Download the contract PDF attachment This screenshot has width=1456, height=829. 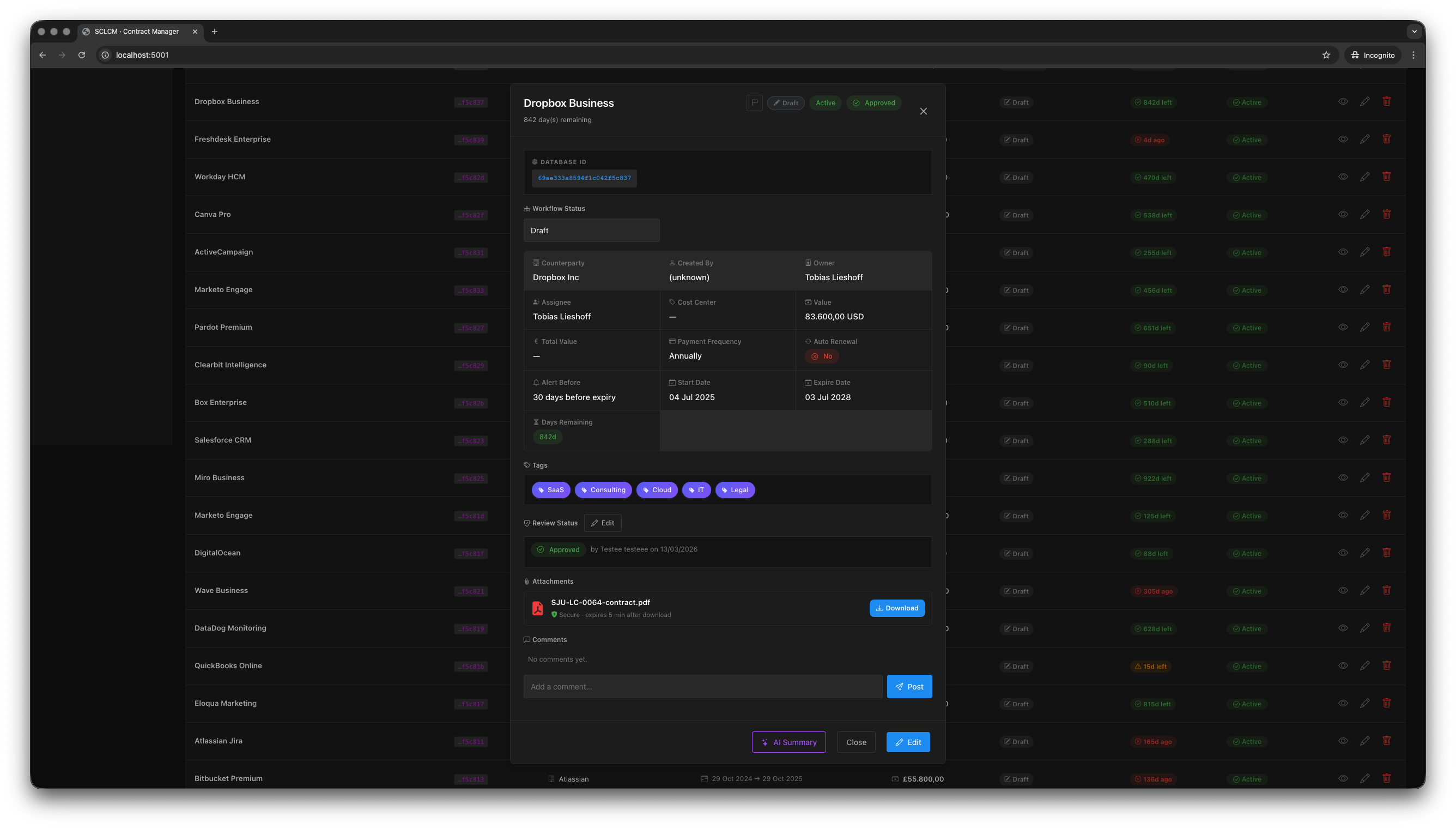[x=896, y=608]
